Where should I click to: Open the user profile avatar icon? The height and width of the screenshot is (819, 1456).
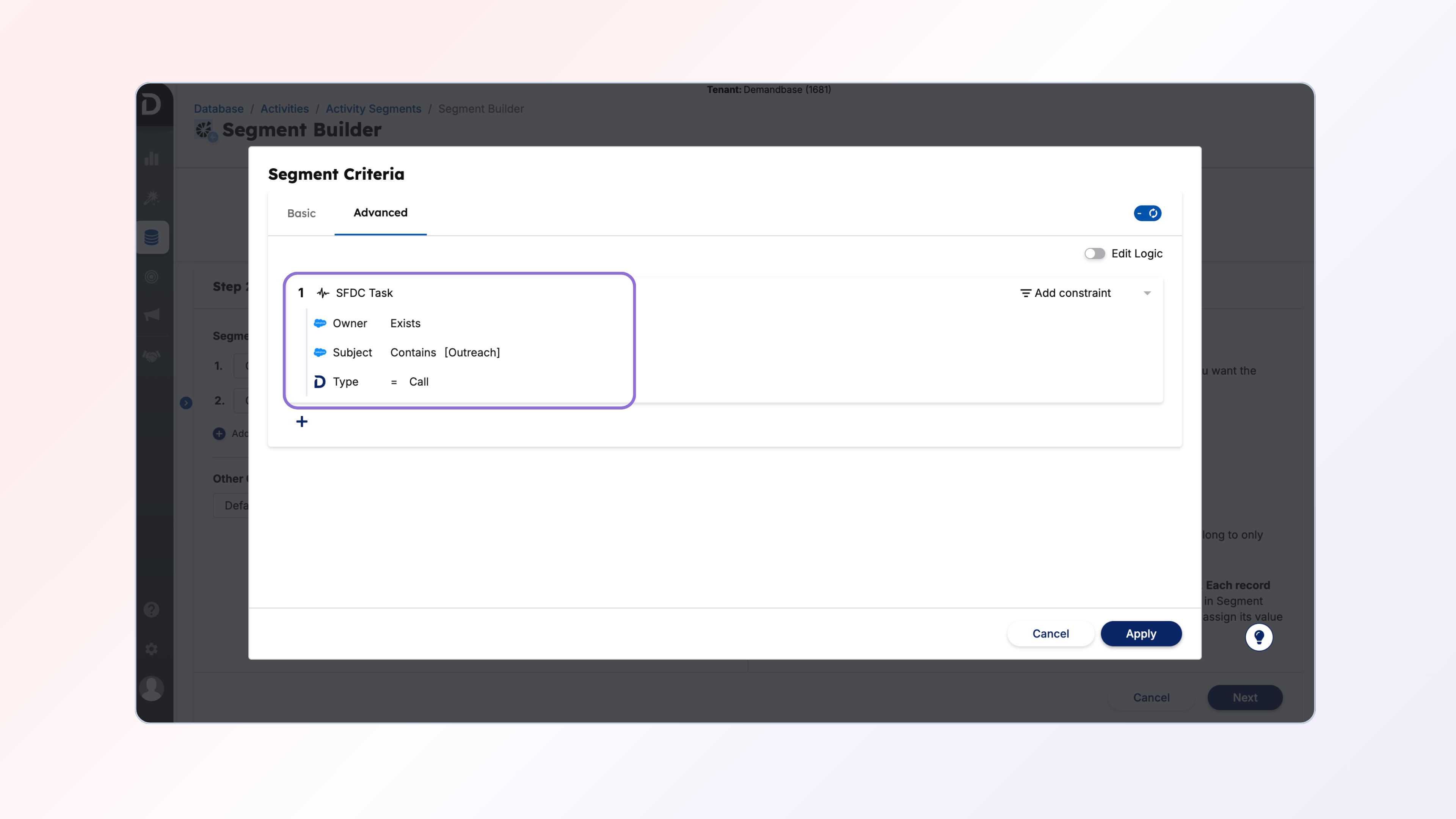tap(152, 689)
